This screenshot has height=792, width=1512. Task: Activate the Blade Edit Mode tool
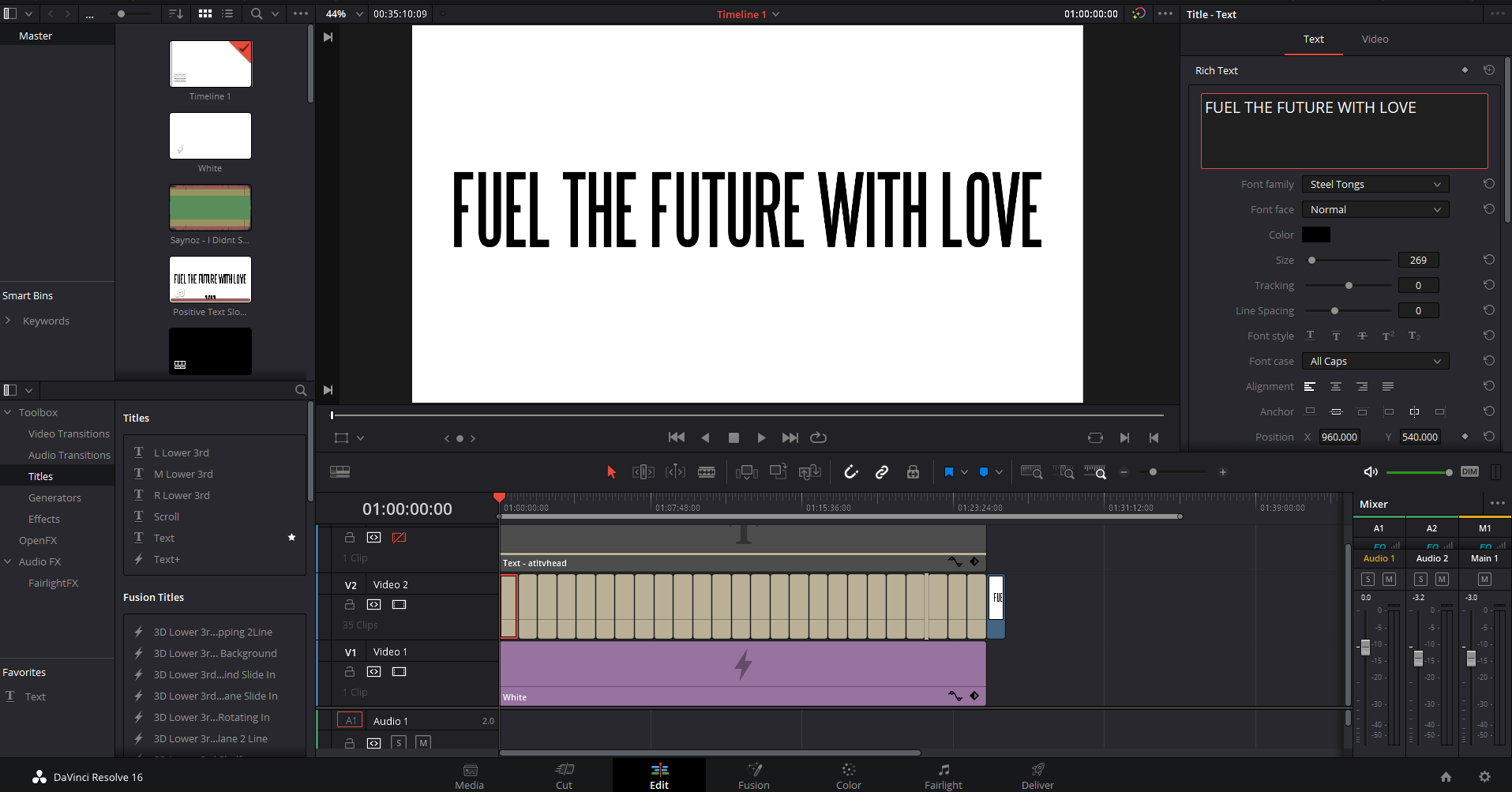coord(707,472)
